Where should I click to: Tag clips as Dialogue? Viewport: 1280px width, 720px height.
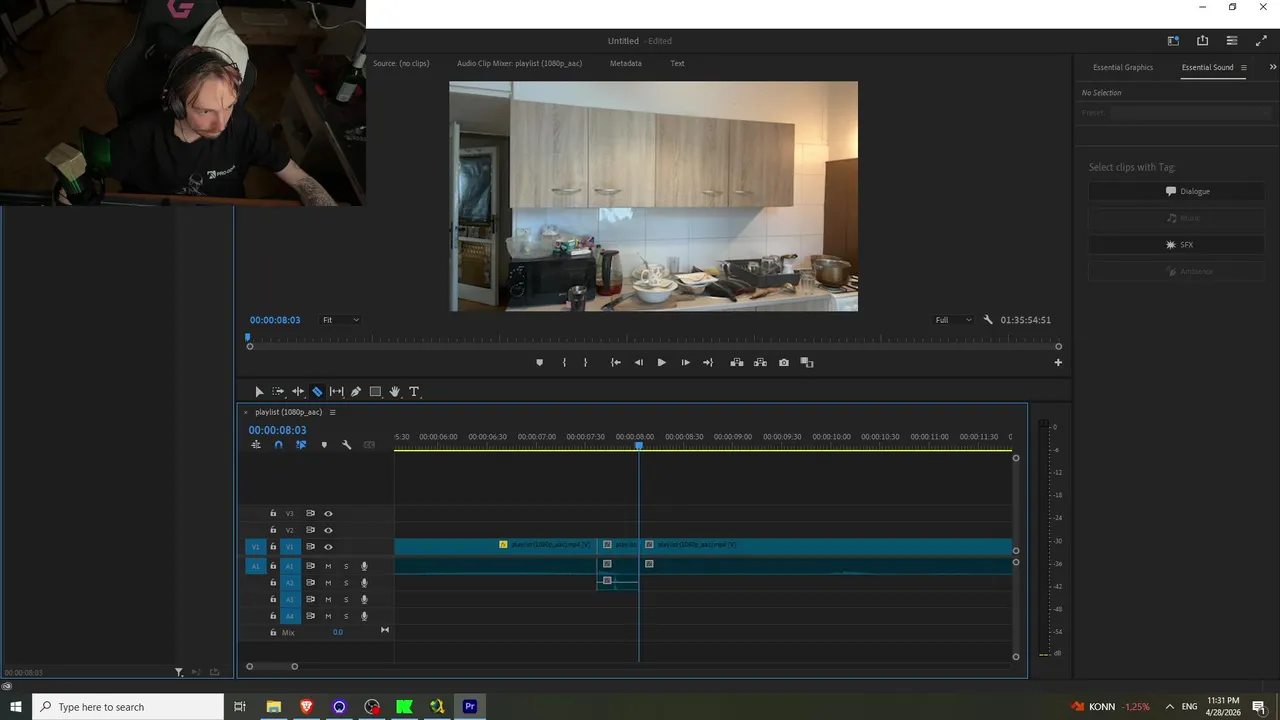click(1177, 191)
